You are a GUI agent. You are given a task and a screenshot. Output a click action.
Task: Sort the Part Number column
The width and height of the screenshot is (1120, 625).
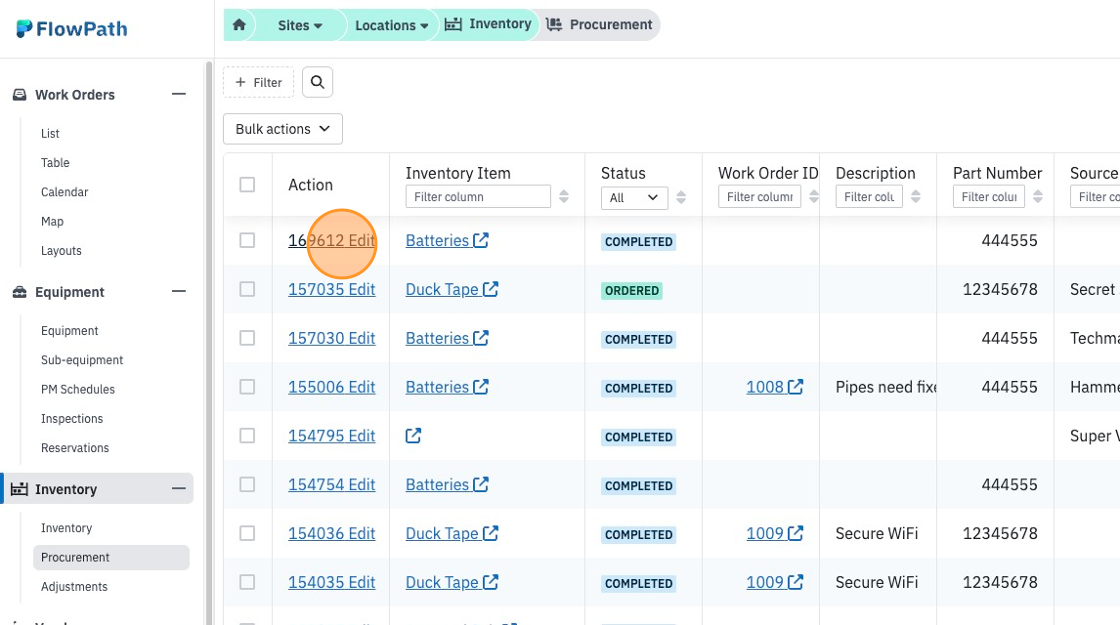[x=1038, y=196]
